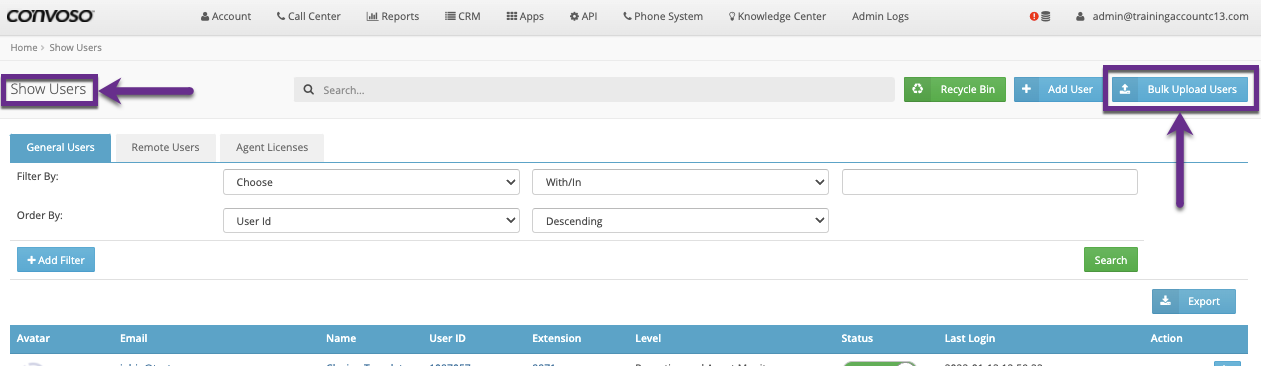The width and height of the screenshot is (1261, 366).
Task: Open the Filter By Choose dropdown
Action: click(x=371, y=182)
